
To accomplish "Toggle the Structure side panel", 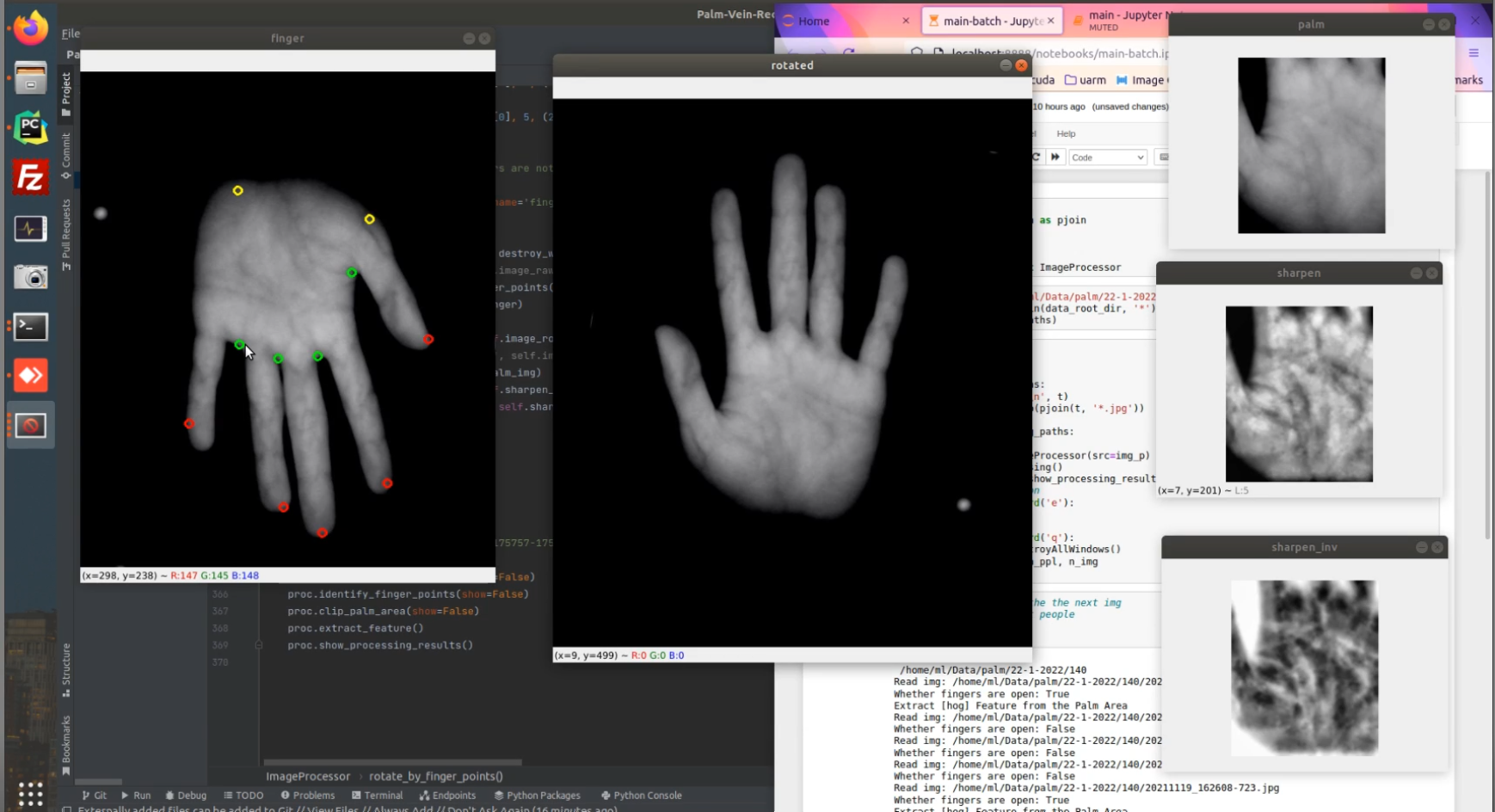I will [66, 669].
